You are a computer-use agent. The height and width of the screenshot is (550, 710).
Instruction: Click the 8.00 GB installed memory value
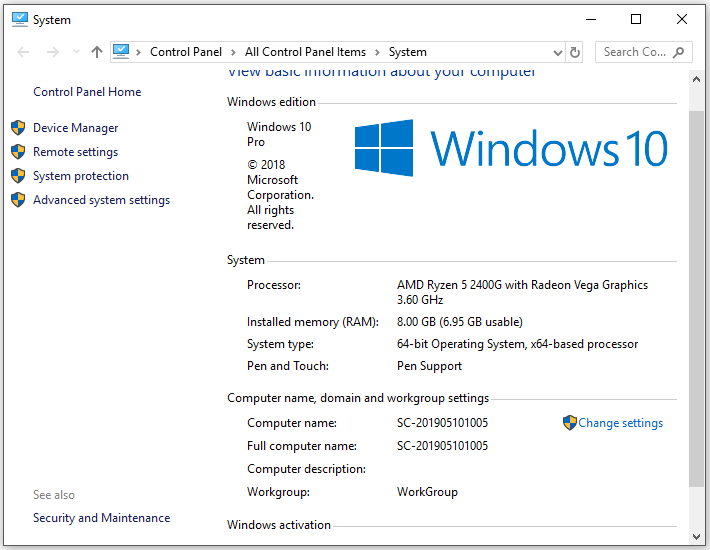(460, 322)
